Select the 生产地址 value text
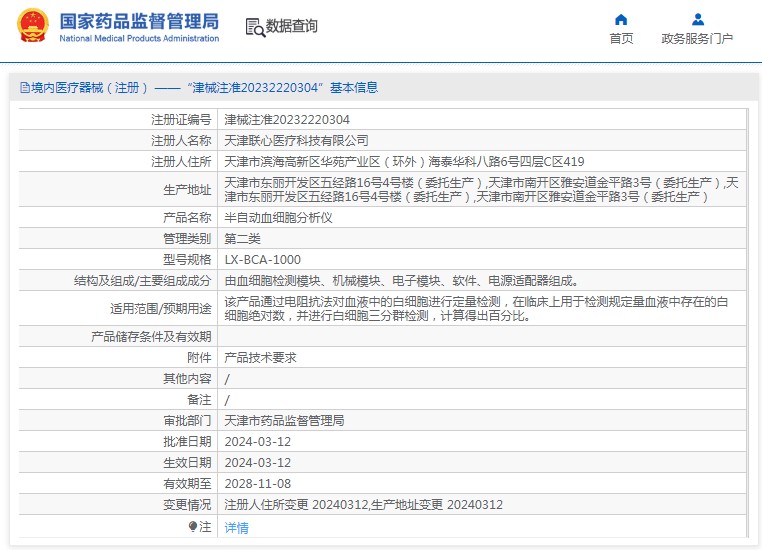 point(482,189)
